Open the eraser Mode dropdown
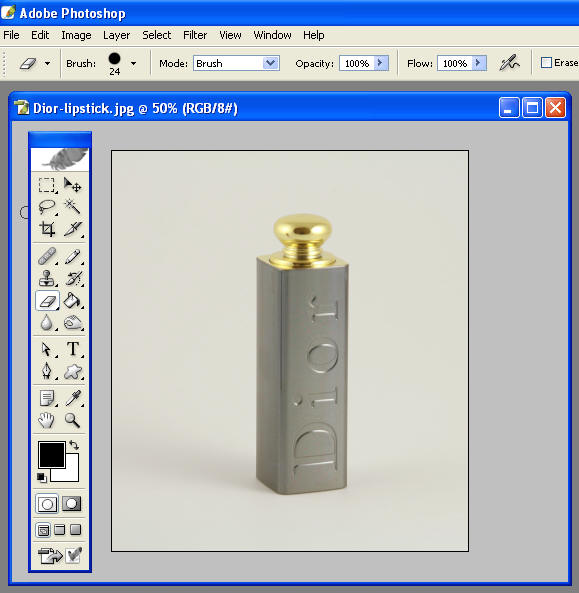Image resolution: width=579 pixels, height=593 pixels. tap(236, 63)
